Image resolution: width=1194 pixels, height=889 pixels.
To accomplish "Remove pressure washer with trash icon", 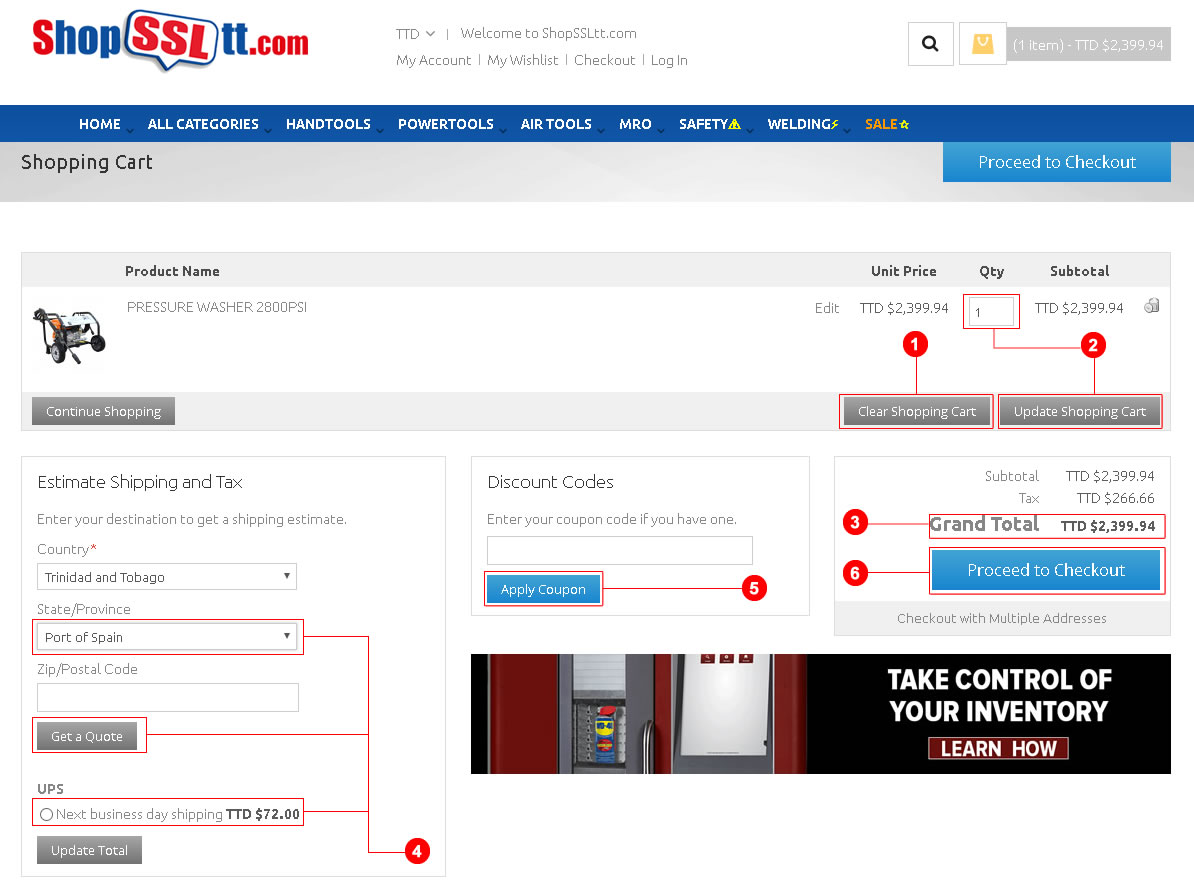I will (x=1151, y=306).
